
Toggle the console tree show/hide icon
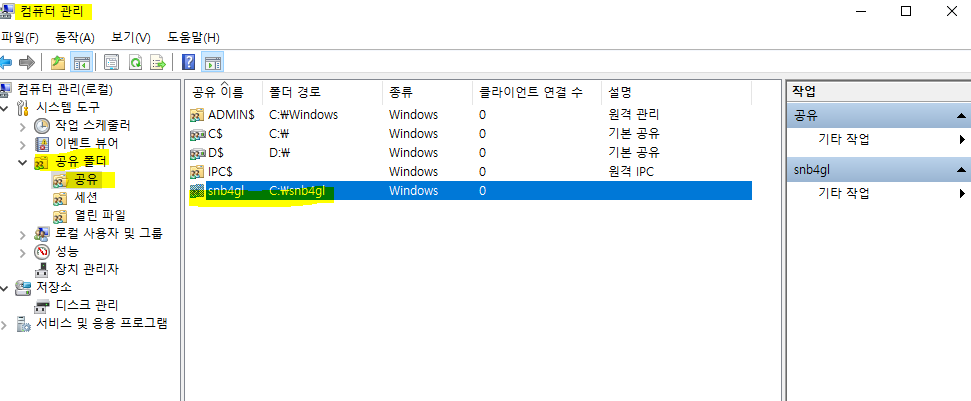pos(81,63)
